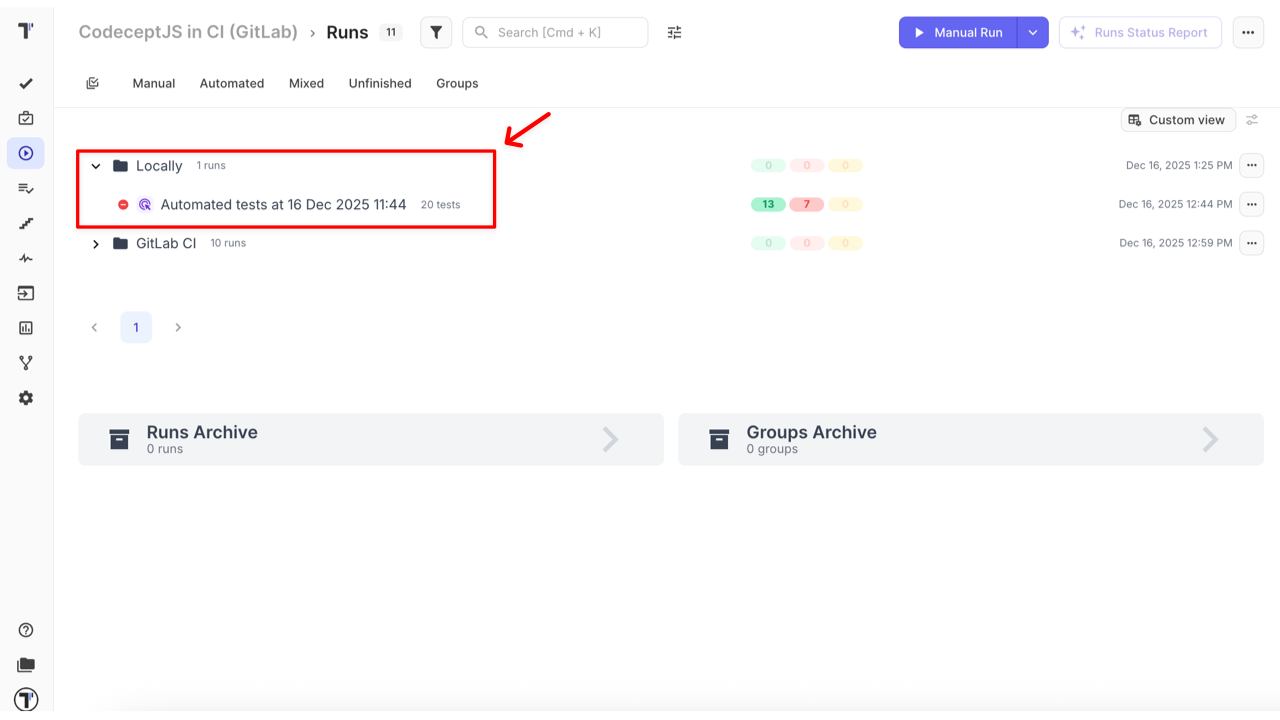Open the pulse activity icon in sidebar

(26, 258)
